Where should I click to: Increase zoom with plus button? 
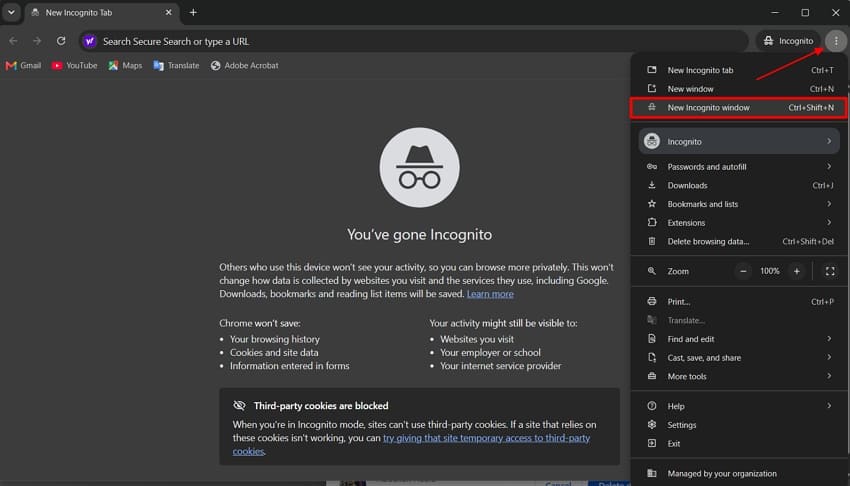796,271
